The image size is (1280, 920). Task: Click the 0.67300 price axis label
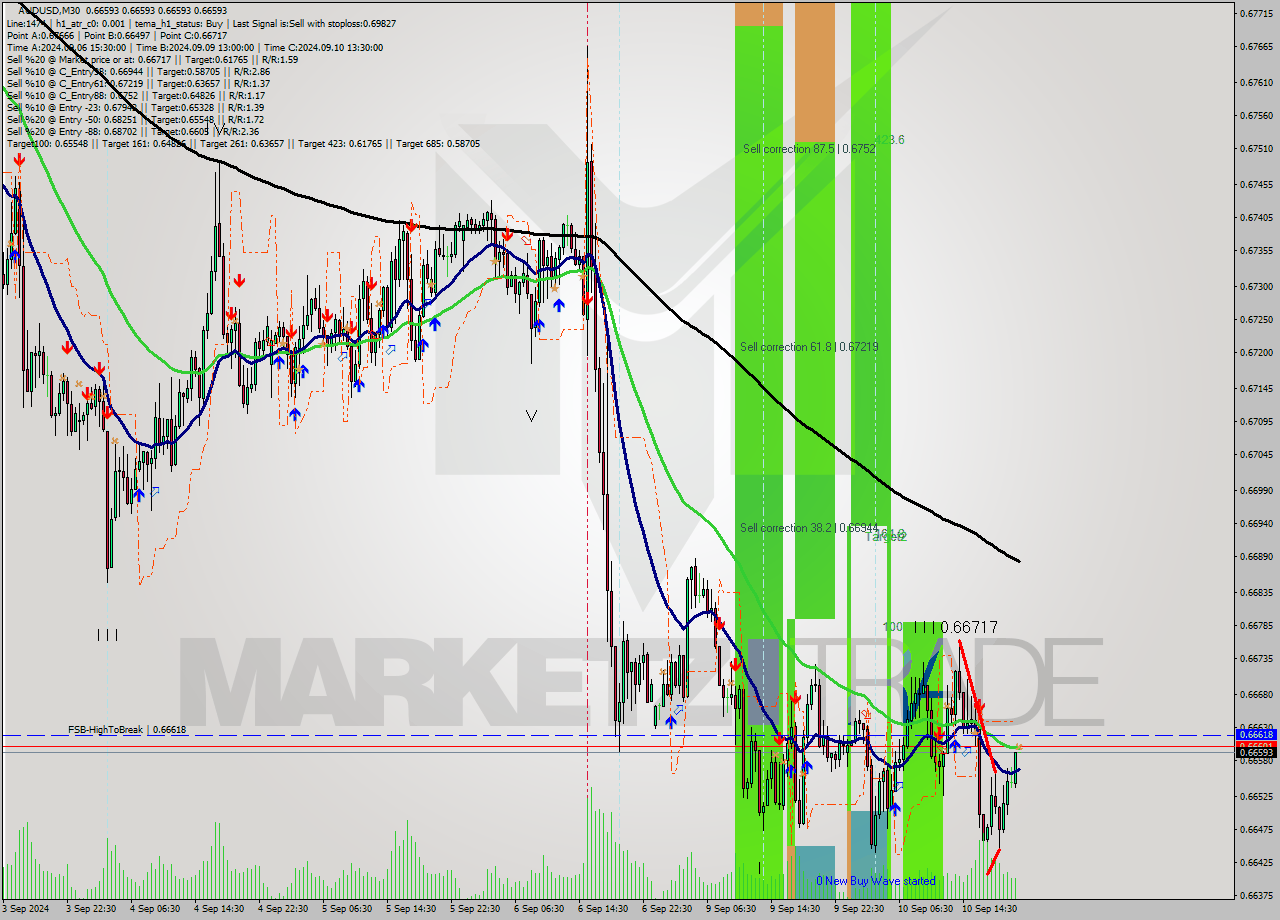1256,287
